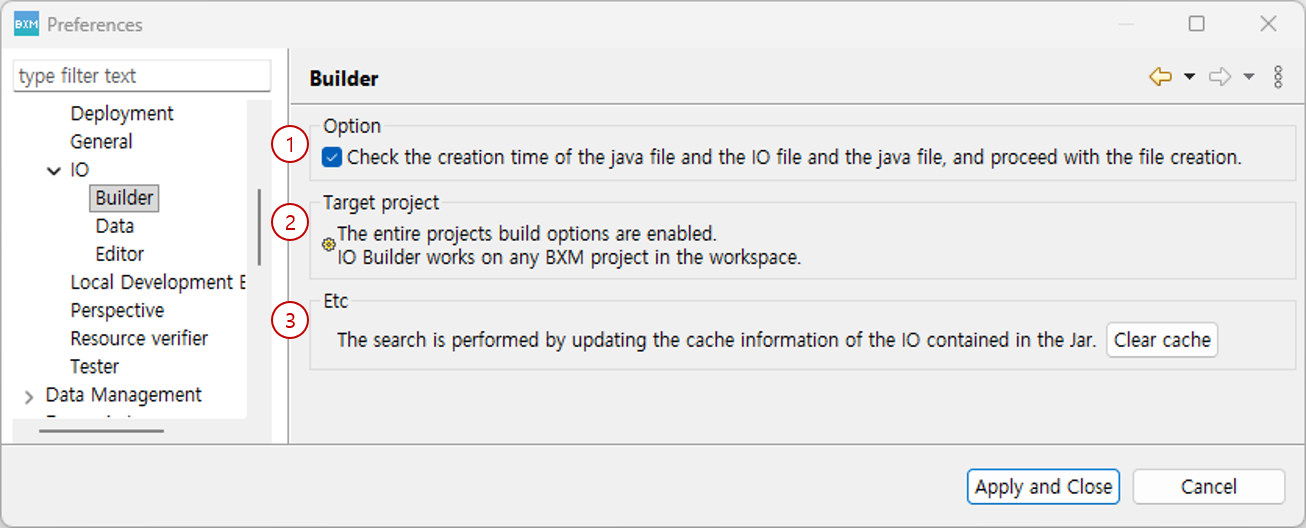Open the three-dot view menu icon
The height and width of the screenshot is (528, 1306).
click(x=1278, y=77)
